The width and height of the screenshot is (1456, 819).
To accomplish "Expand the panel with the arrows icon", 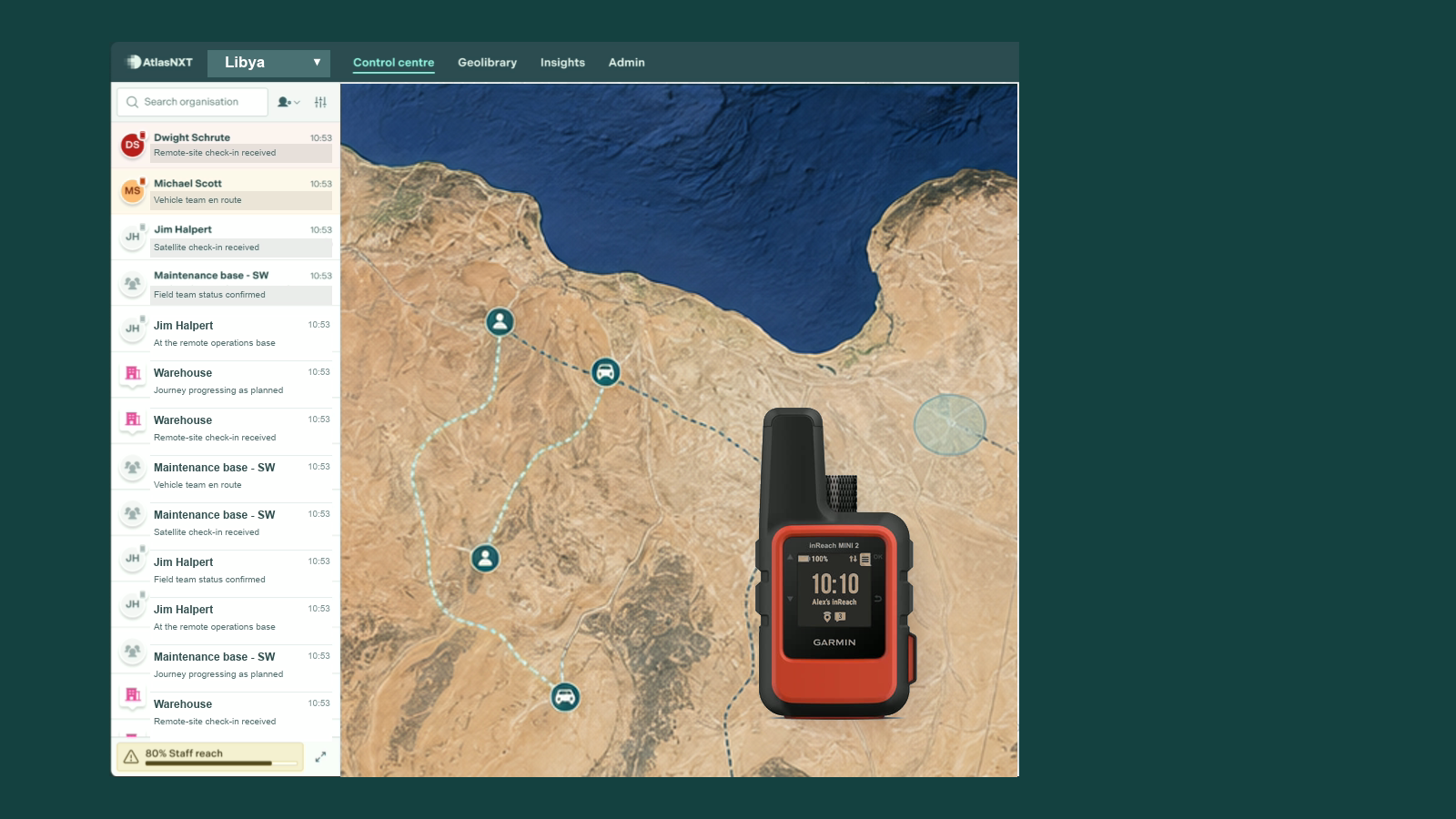I will [x=320, y=756].
